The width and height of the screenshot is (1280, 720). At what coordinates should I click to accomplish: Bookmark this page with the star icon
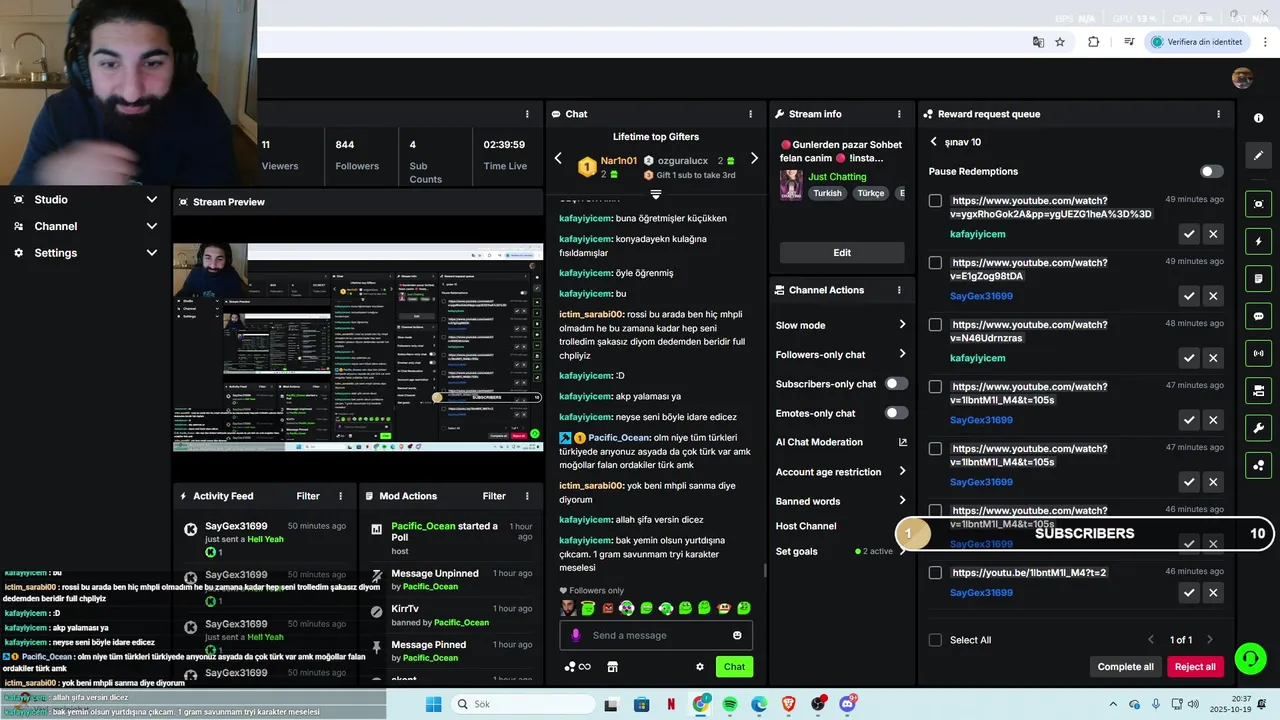tap(1060, 42)
